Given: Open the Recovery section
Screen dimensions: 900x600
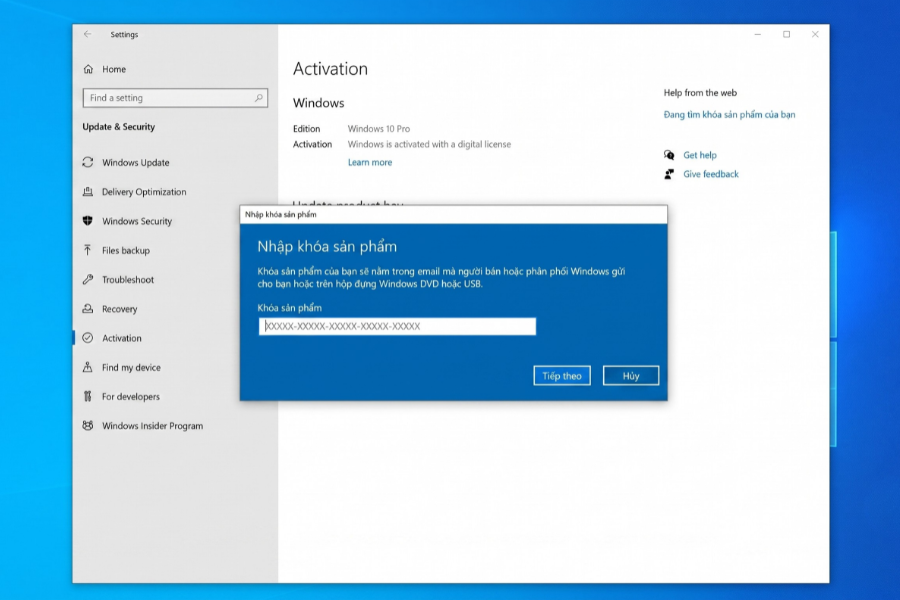Looking at the screenshot, I should coord(119,309).
